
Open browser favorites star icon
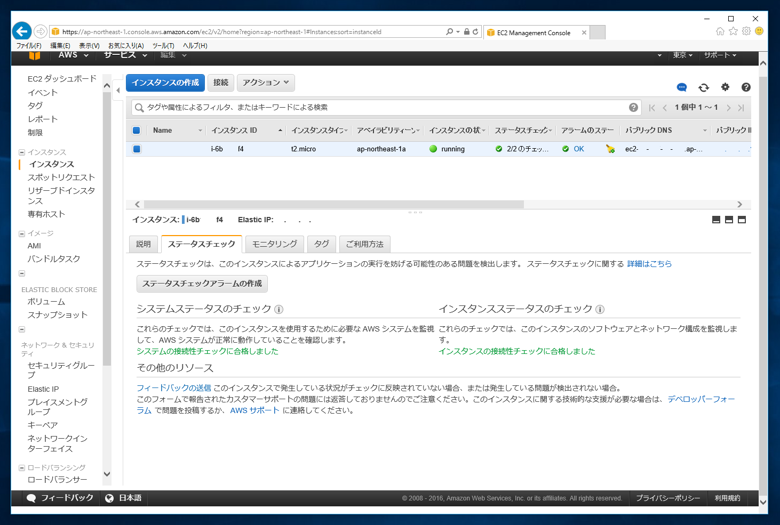pos(733,31)
